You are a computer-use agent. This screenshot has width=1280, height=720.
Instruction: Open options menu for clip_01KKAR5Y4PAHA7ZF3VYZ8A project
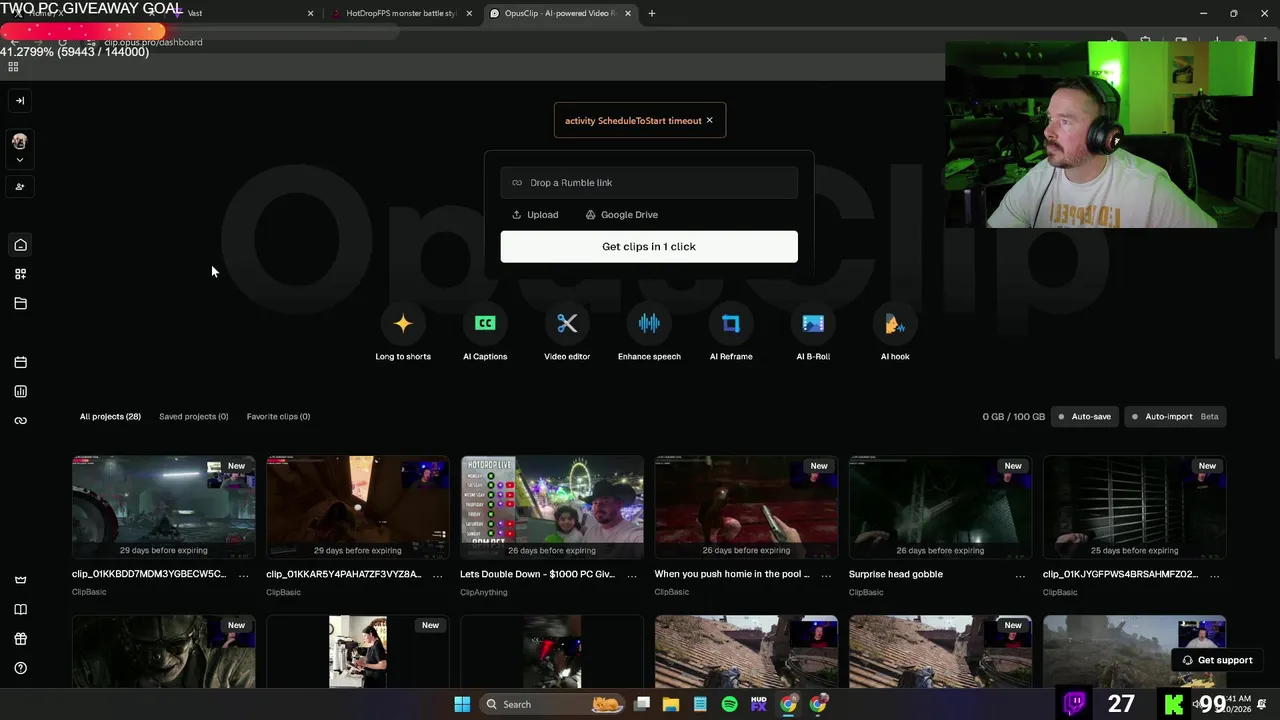pyautogui.click(x=437, y=575)
